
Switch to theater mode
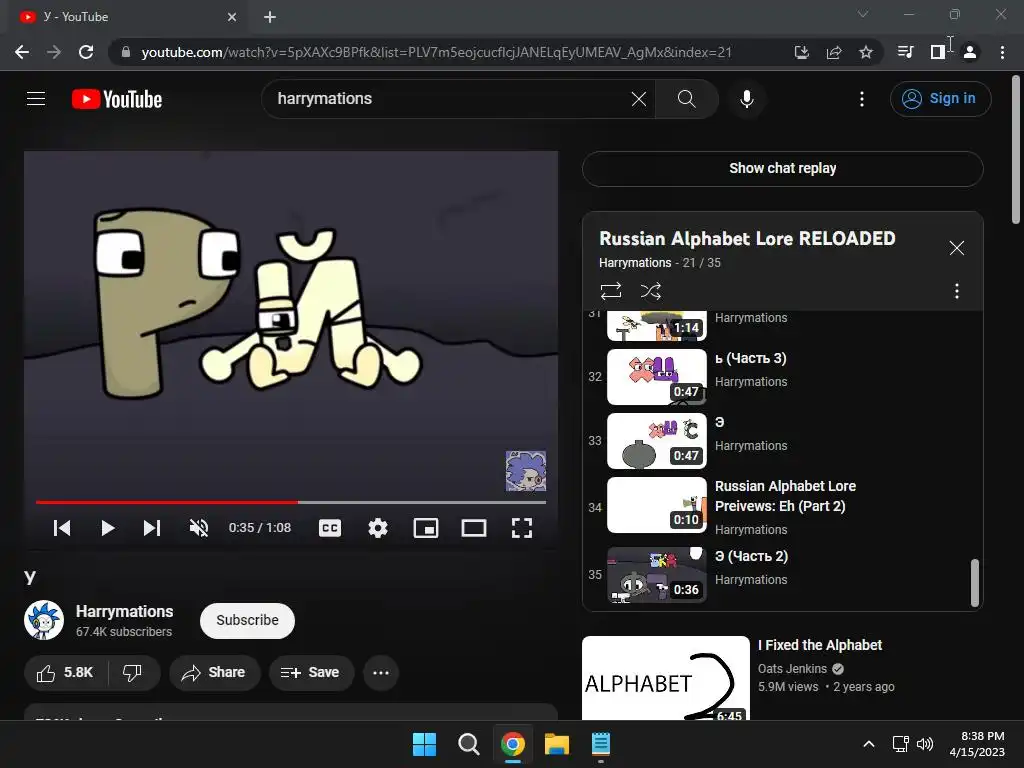(x=473, y=528)
